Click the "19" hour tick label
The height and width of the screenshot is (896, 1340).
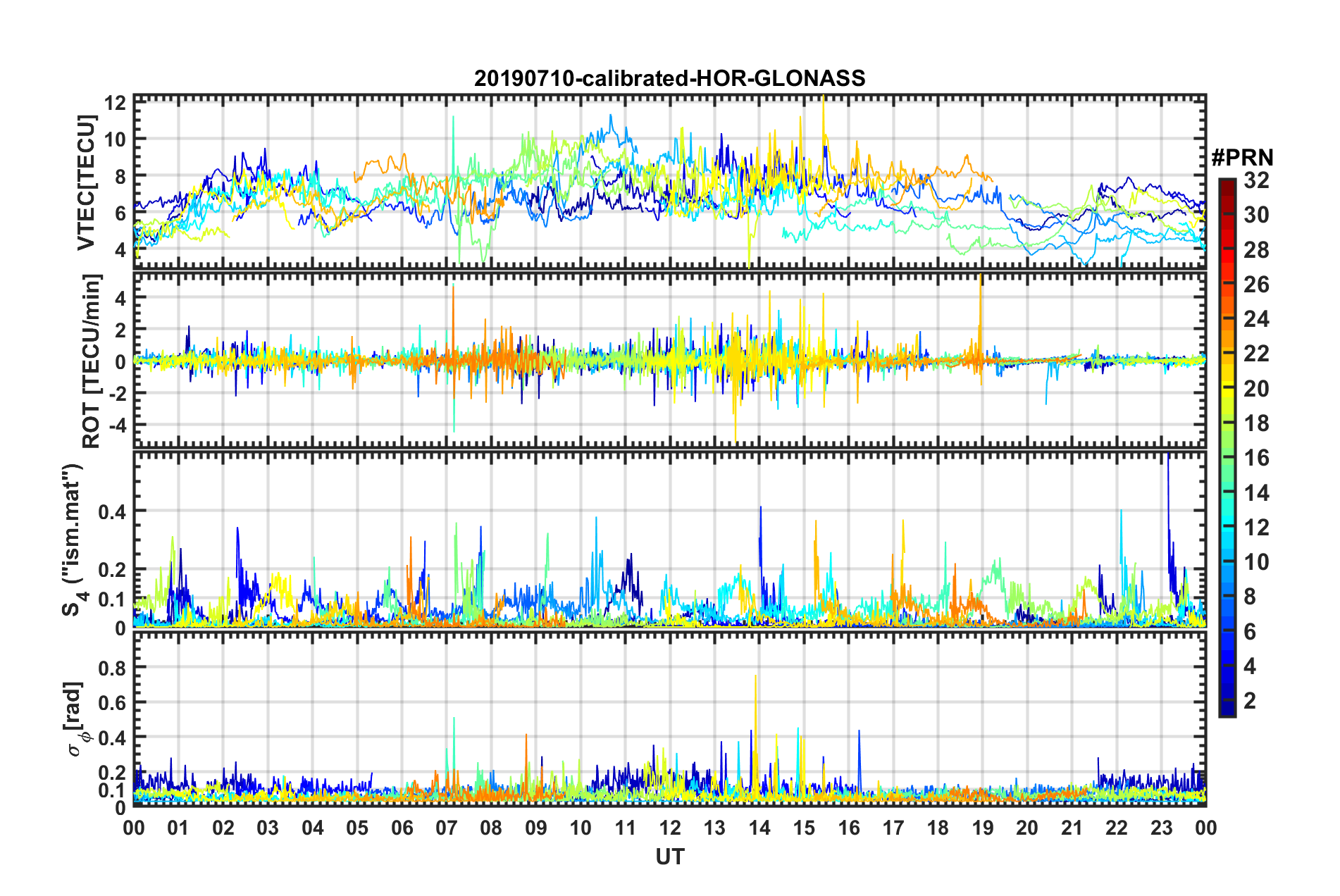[983, 828]
